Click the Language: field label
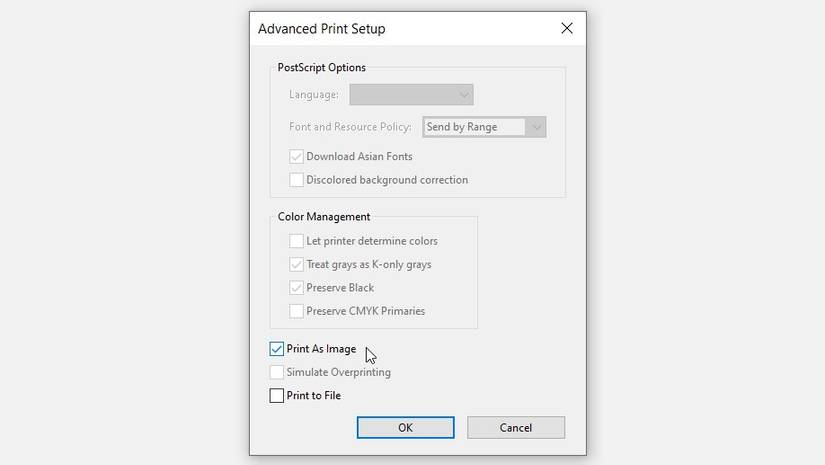 [x=314, y=95]
